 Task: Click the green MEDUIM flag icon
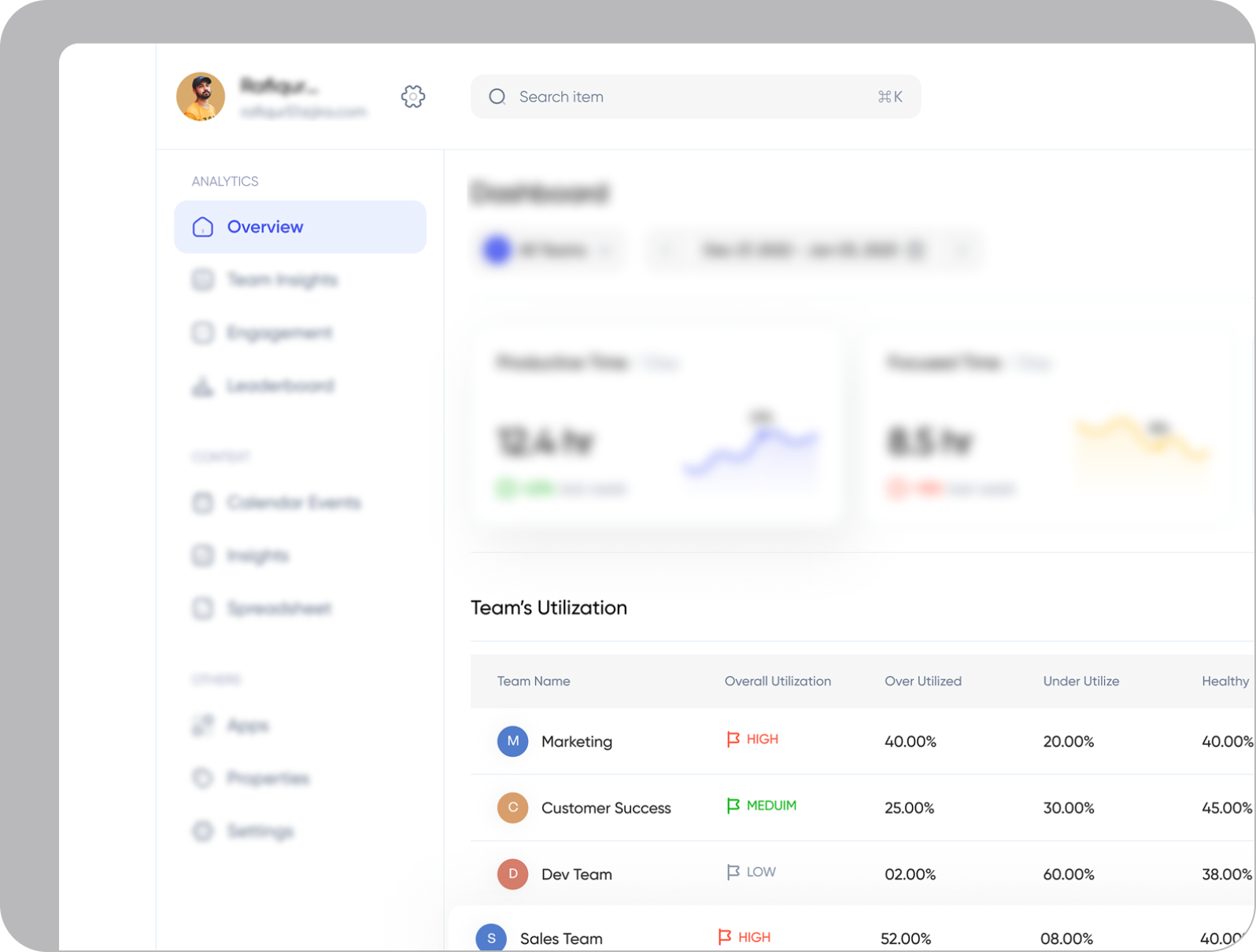click(733, 806)
